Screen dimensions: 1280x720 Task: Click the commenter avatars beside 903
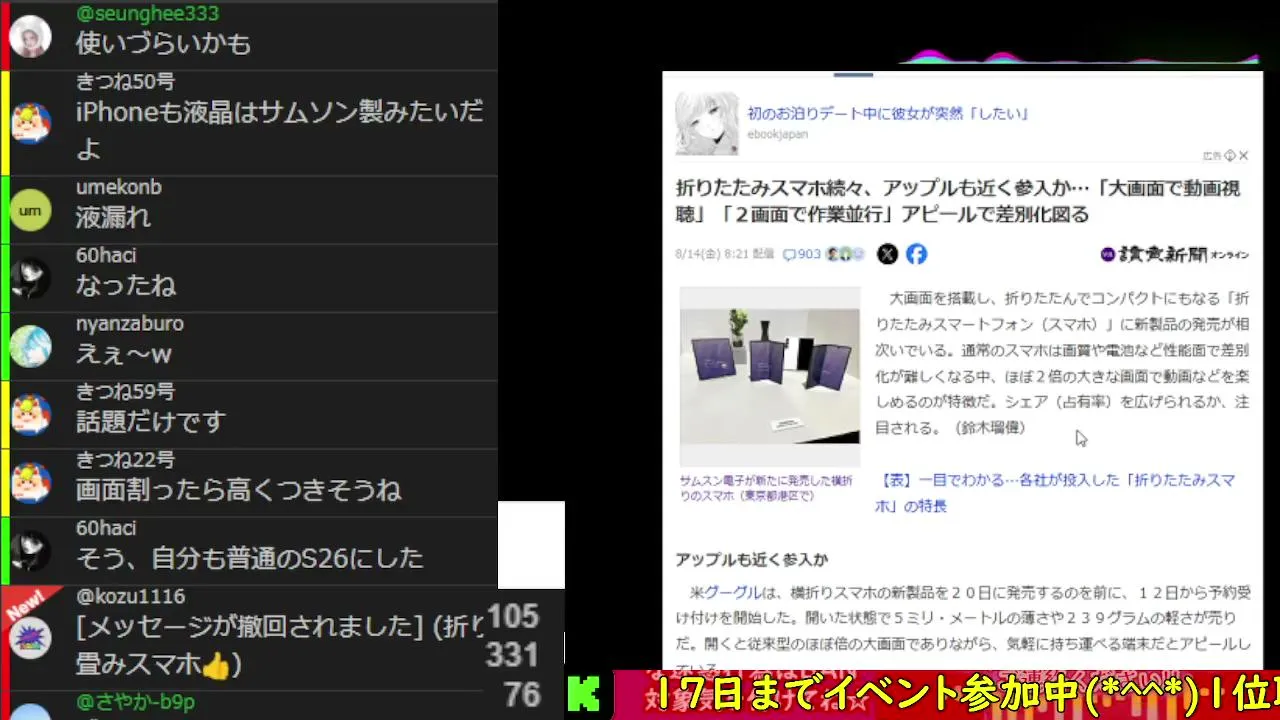(845, 254)
